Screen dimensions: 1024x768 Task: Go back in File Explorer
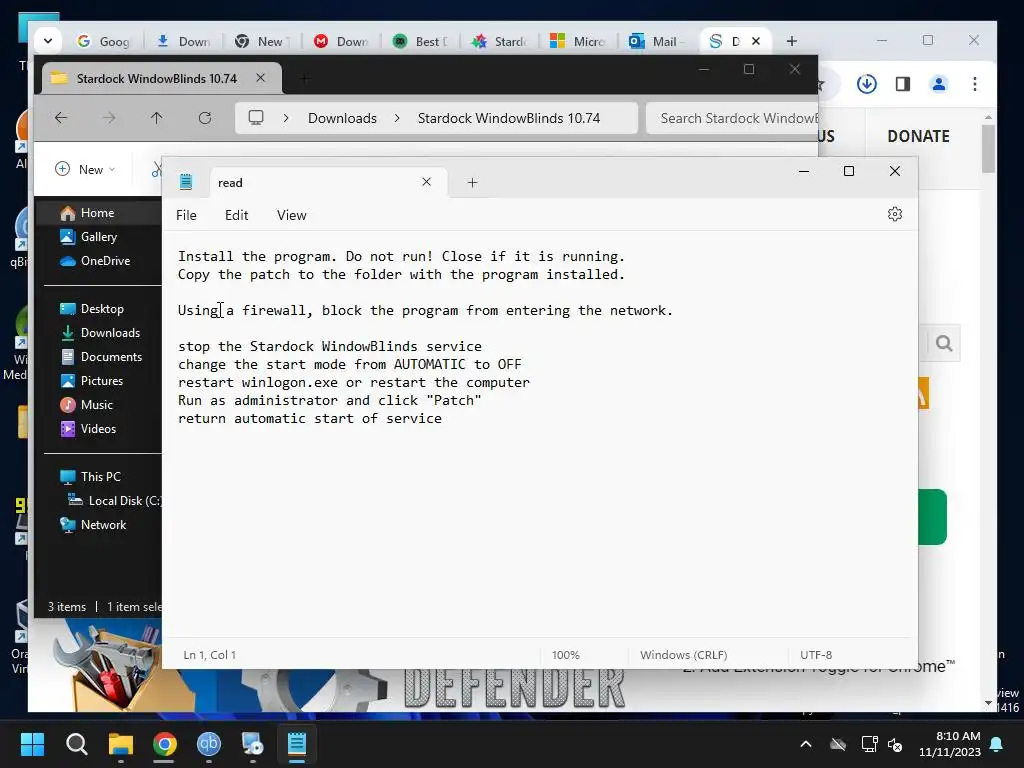tap(61, 118)
